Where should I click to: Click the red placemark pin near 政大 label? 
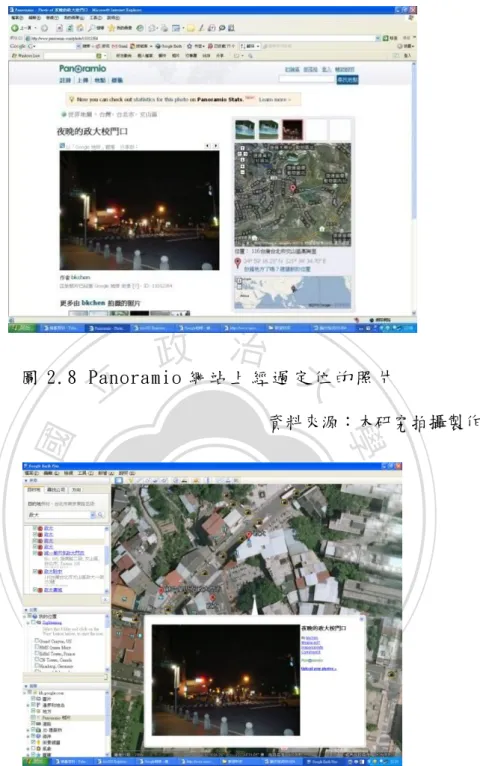coord(249,536)
